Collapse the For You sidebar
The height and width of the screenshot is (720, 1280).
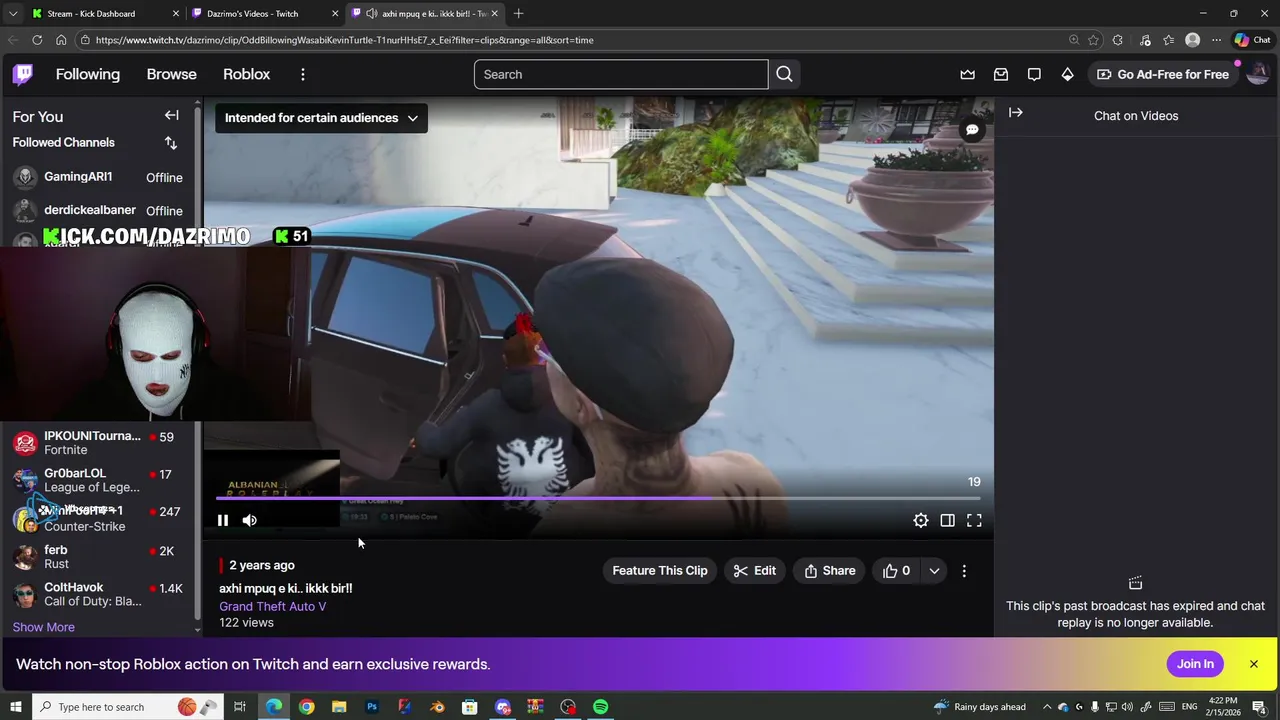tap(171, 116)
